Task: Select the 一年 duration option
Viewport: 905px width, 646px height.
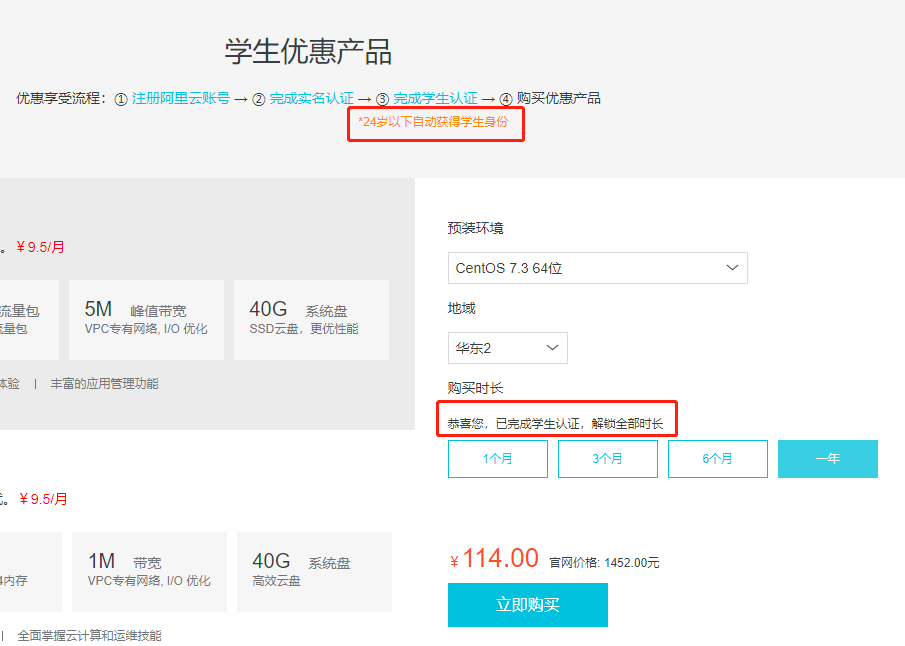Action: [827, 459]
